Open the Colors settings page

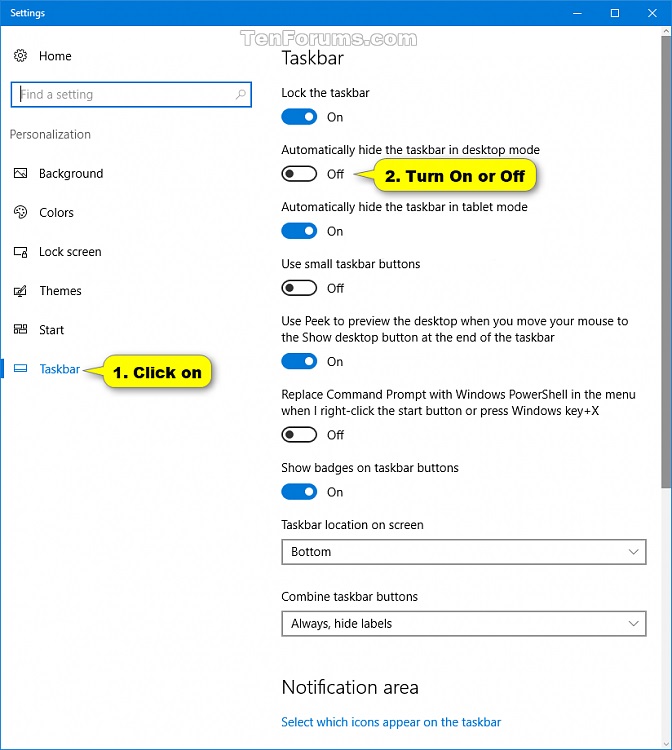click(x=56, y=212)
